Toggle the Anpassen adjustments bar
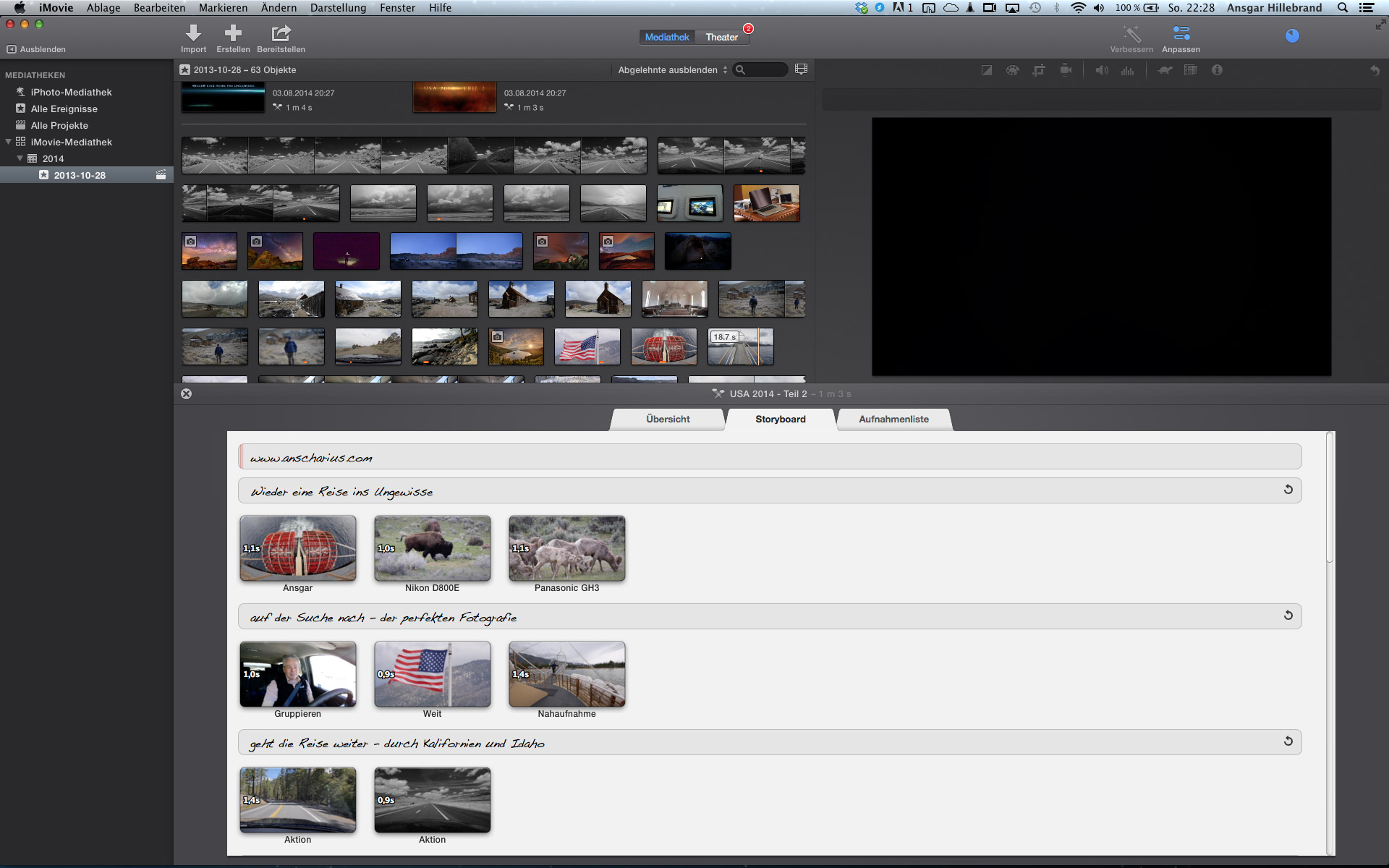The image size is (1389, 868). click(x=1181, y=34)
